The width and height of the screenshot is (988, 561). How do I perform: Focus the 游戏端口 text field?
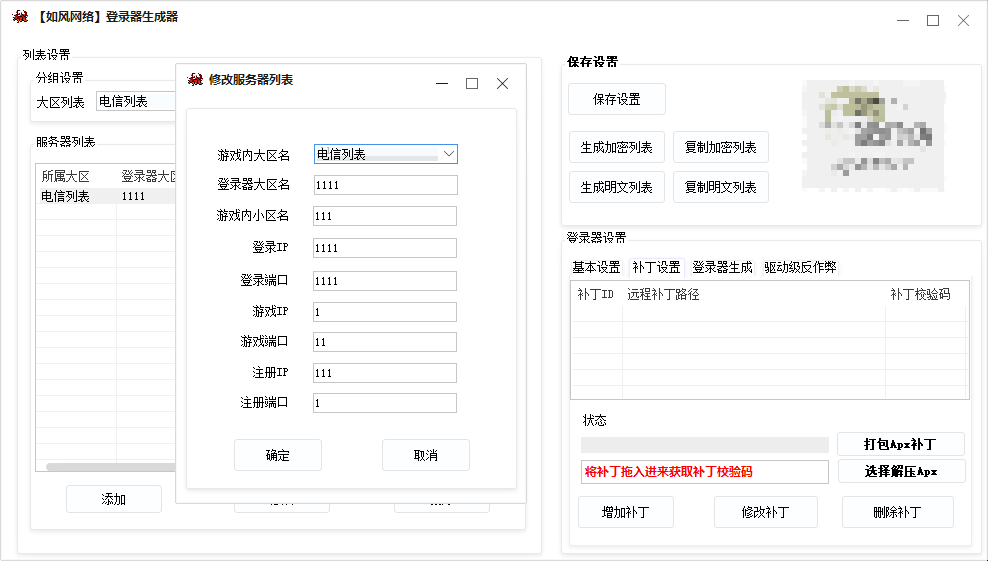pyautogui.click(x=384, y=342)
